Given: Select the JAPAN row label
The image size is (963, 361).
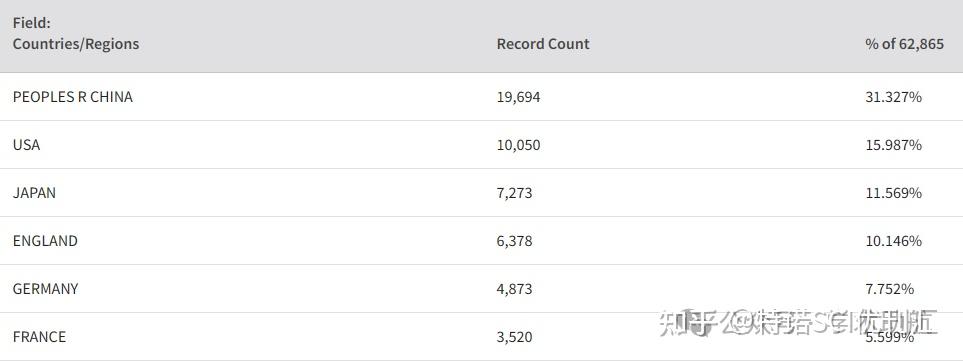Looking at the screenshot, I should click(x=34, y=193).
